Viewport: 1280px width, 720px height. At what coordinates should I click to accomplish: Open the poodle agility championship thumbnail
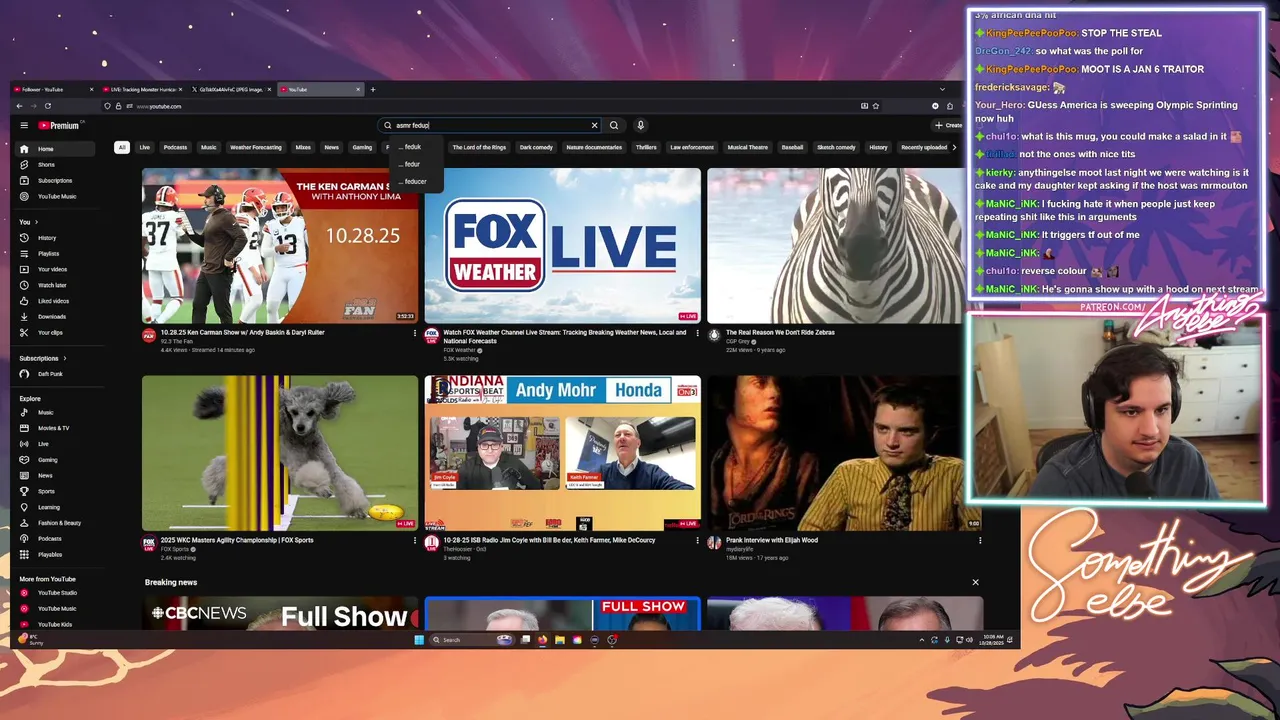click(x=280, y=453)
